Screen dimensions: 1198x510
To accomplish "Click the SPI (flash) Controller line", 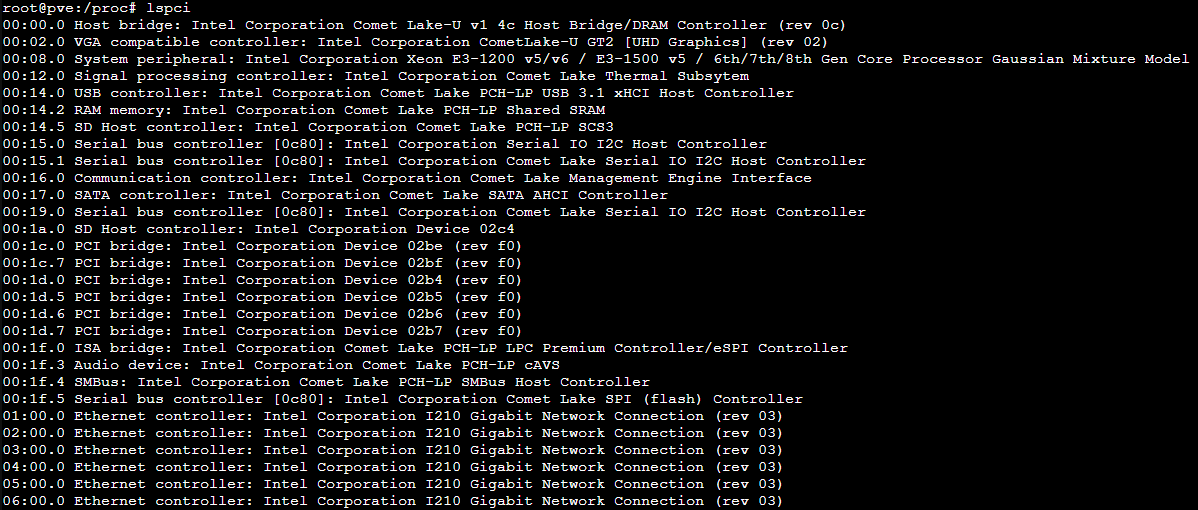I will point(402,399).
